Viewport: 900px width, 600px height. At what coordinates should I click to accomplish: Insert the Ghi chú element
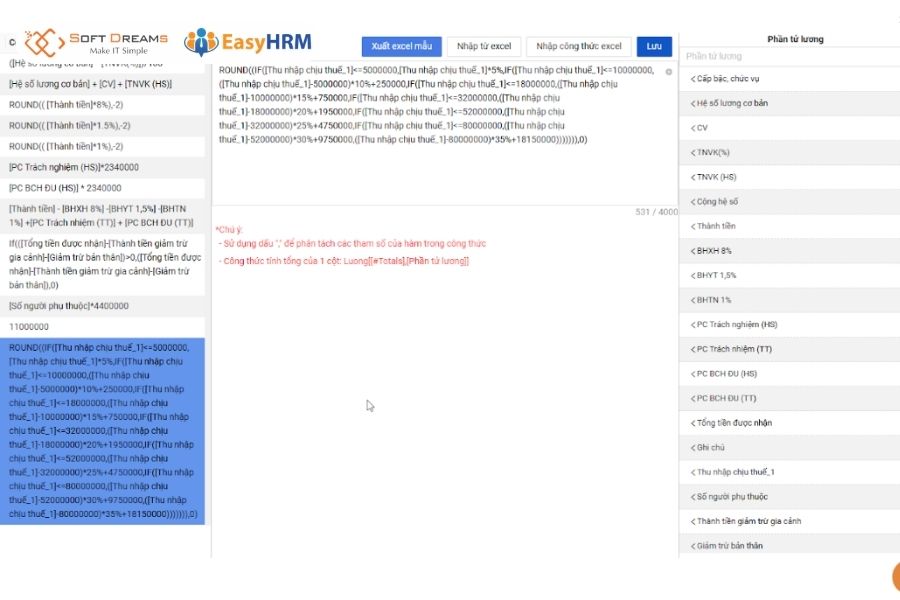[x=790, y=447]
